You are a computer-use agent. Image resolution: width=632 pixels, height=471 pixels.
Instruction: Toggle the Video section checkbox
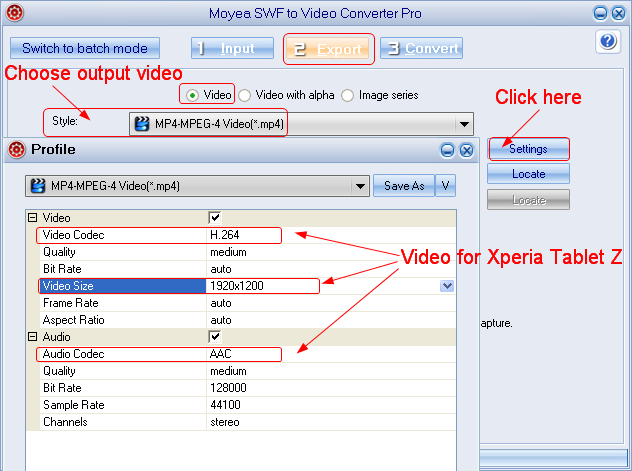[x=215, y=218]
